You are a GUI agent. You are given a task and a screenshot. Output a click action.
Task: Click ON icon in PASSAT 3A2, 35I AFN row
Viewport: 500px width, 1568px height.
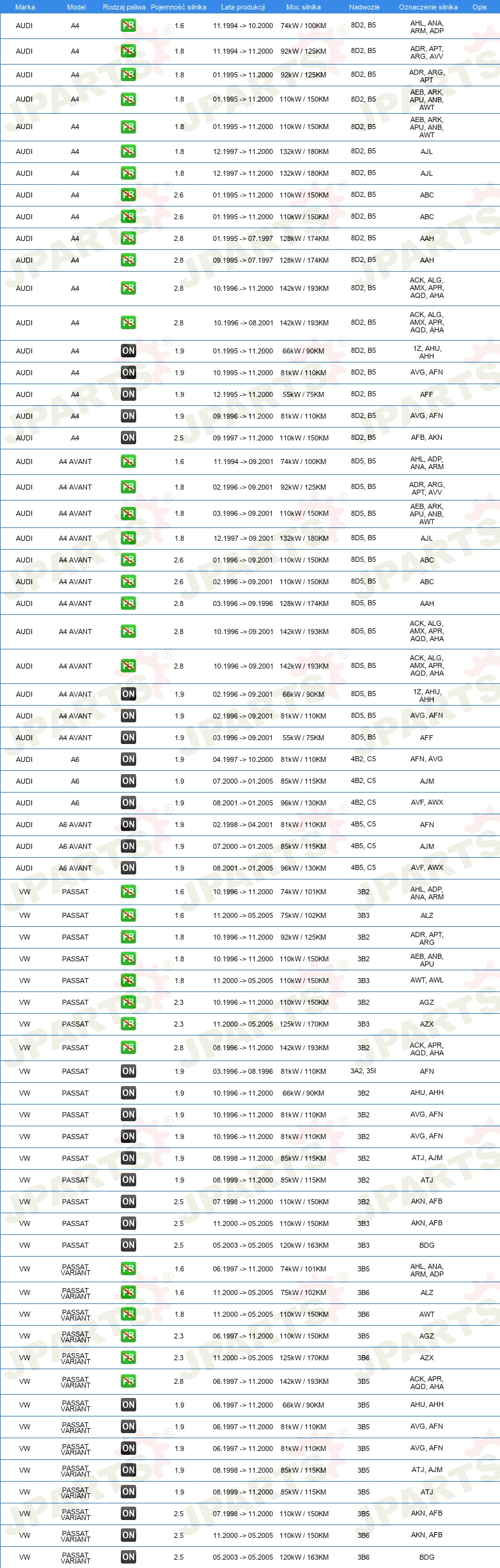(128, 1071)
